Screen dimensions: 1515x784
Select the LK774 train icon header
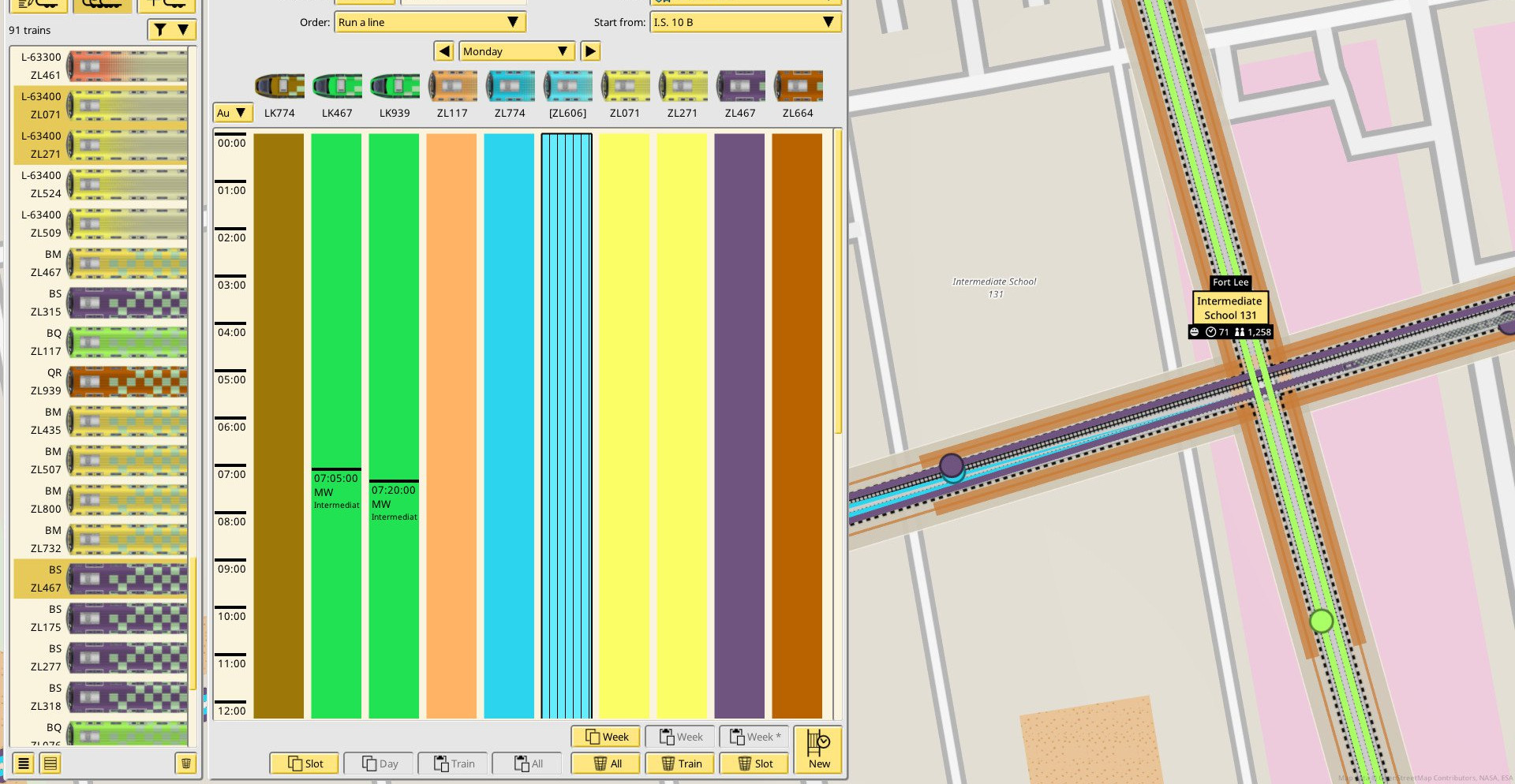(x=279, y=86)
